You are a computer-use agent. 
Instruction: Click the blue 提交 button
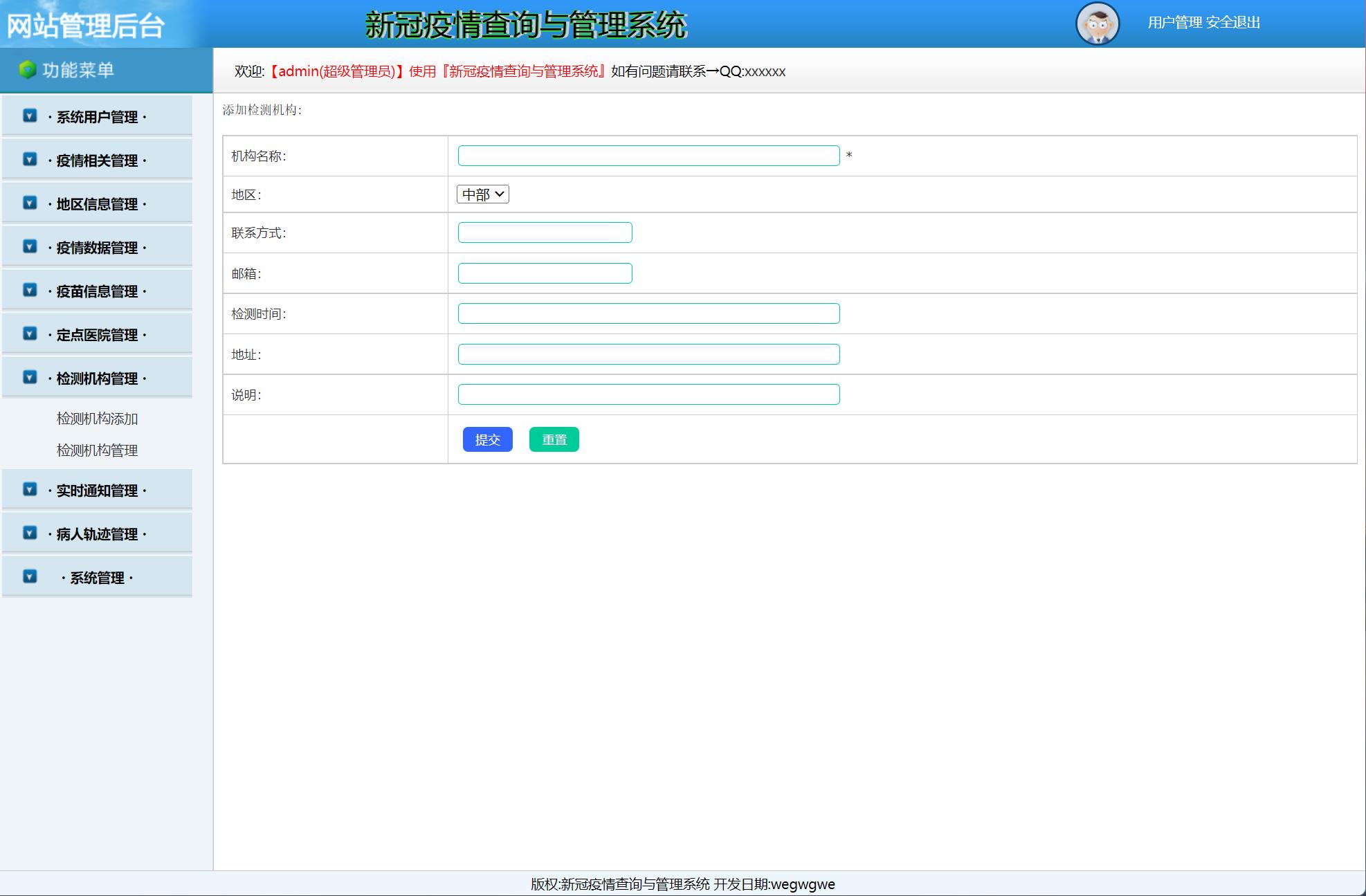[x=487, y=439]
